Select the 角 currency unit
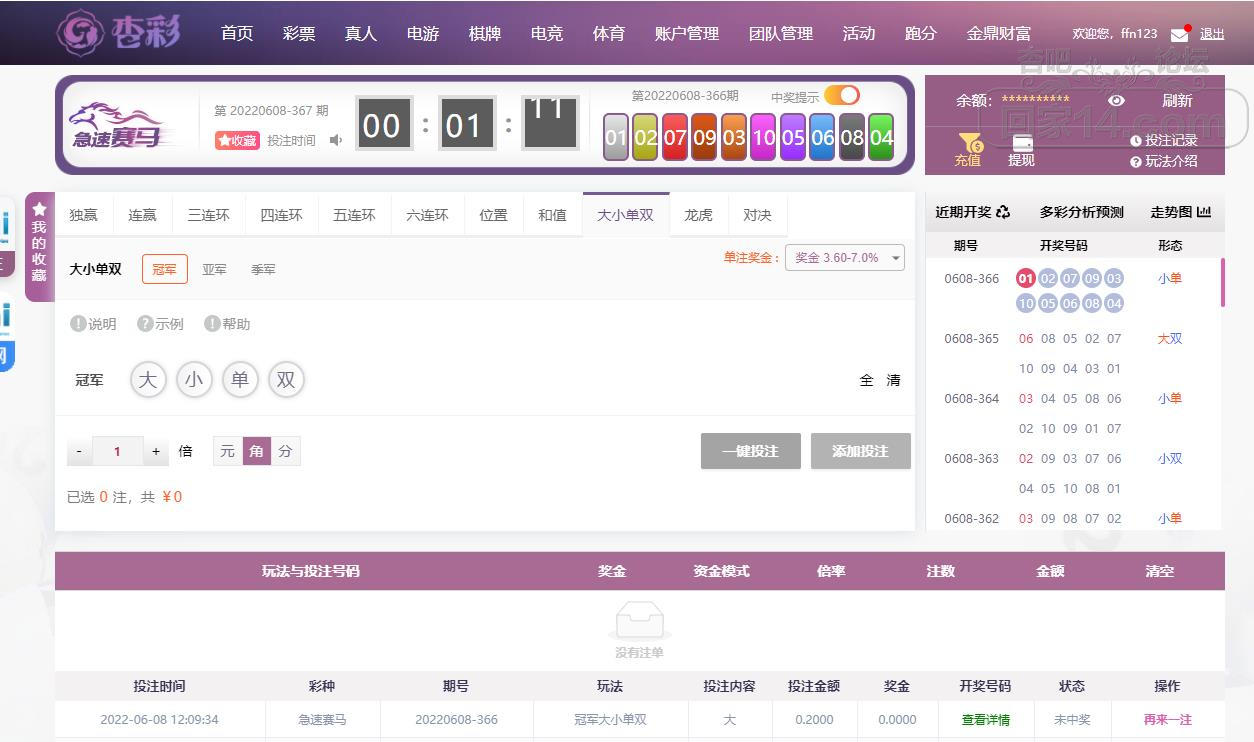1254x742 pixels. pos(257,452)
